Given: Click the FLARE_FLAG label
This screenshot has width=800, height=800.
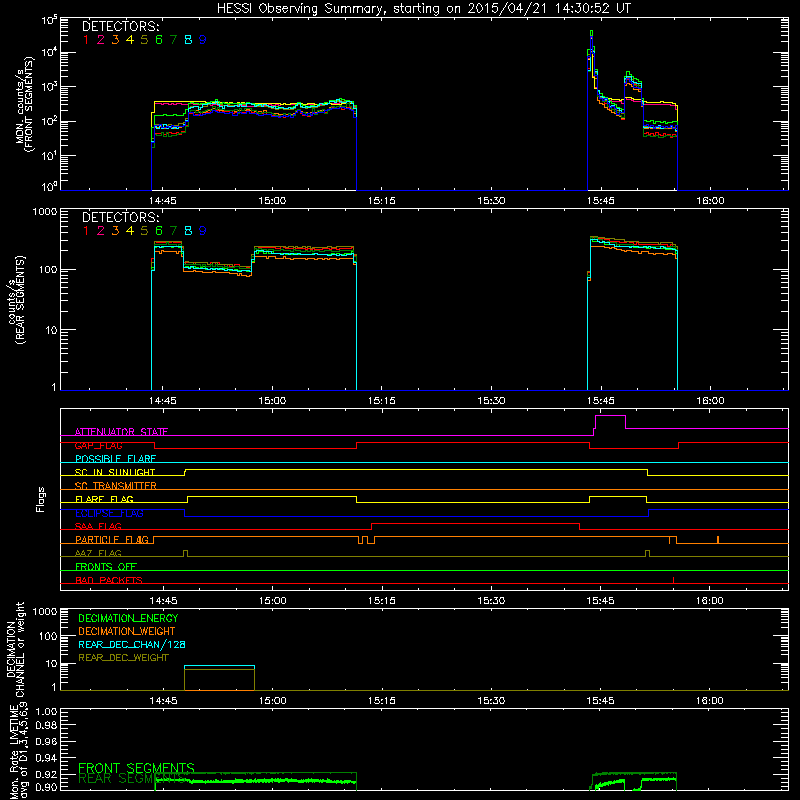Looking at the screenshot, I should [x=104, y=499].
